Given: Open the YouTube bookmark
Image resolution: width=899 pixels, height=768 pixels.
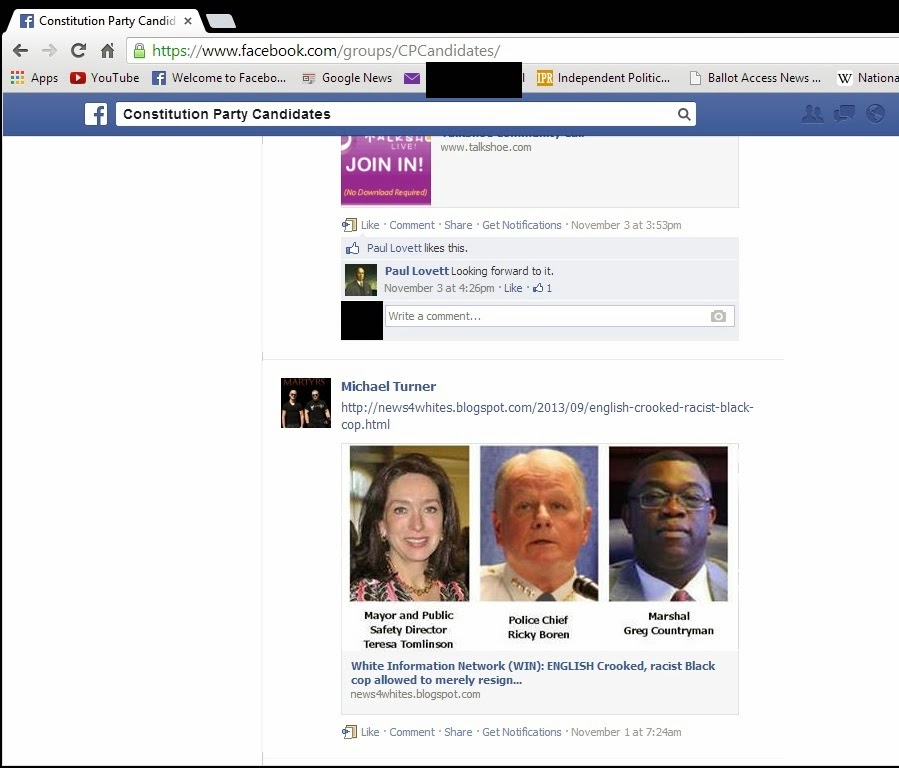Looking at the screenshot, I should 105,78.
